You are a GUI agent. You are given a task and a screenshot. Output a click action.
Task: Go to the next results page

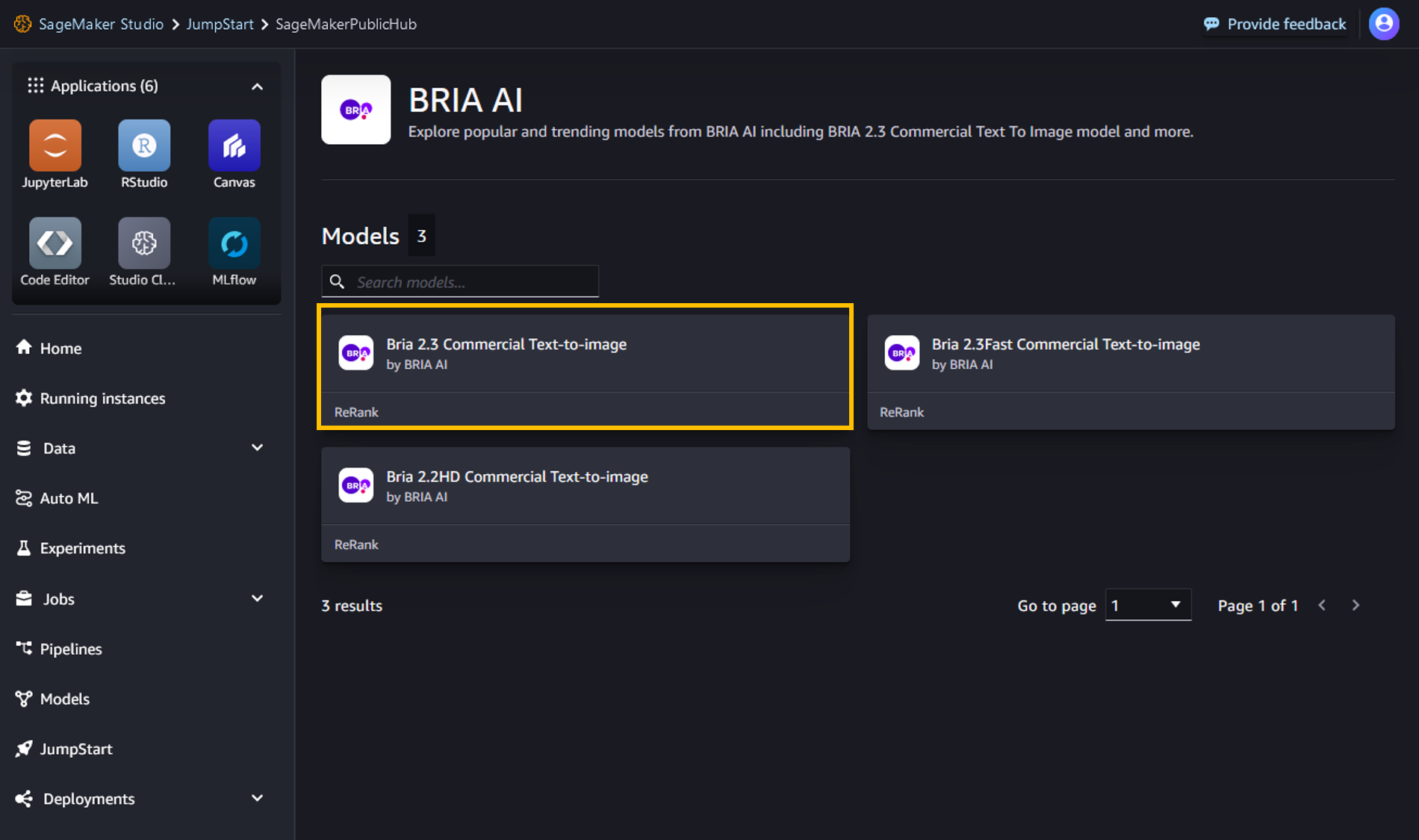coord(1356,606)
